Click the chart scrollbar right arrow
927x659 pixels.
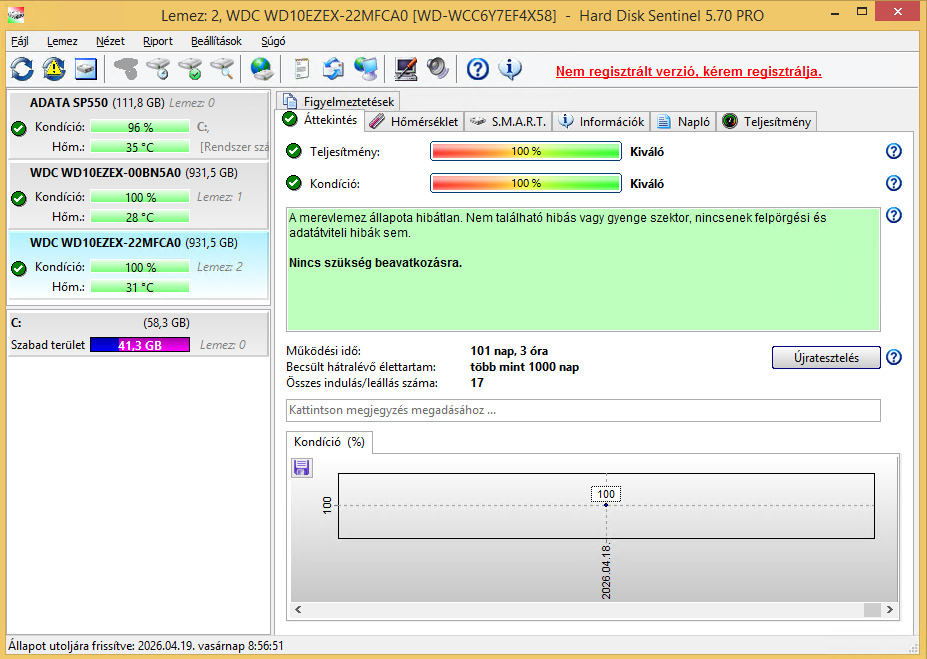coord(890,609)
